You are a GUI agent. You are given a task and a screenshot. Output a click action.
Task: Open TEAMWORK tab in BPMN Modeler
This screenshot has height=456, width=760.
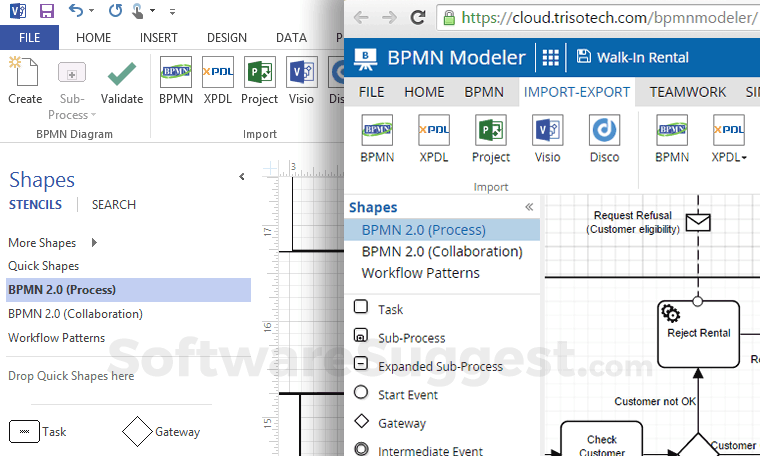click(688, 92)
